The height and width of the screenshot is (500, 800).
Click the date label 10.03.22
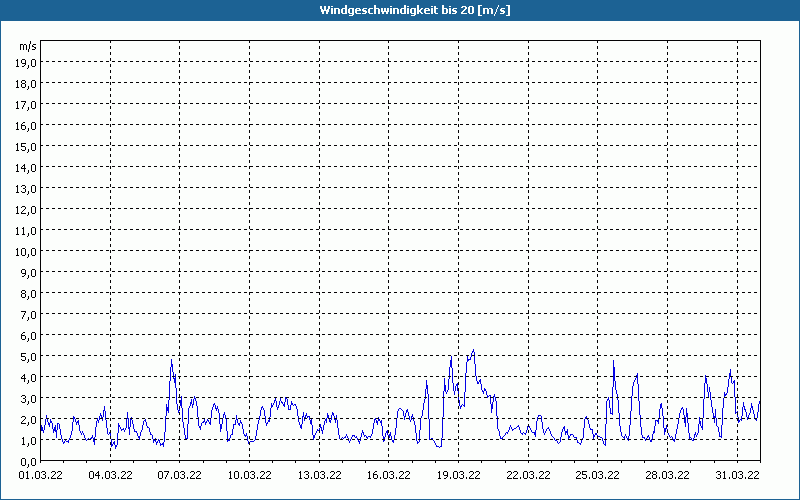point(249,475)
